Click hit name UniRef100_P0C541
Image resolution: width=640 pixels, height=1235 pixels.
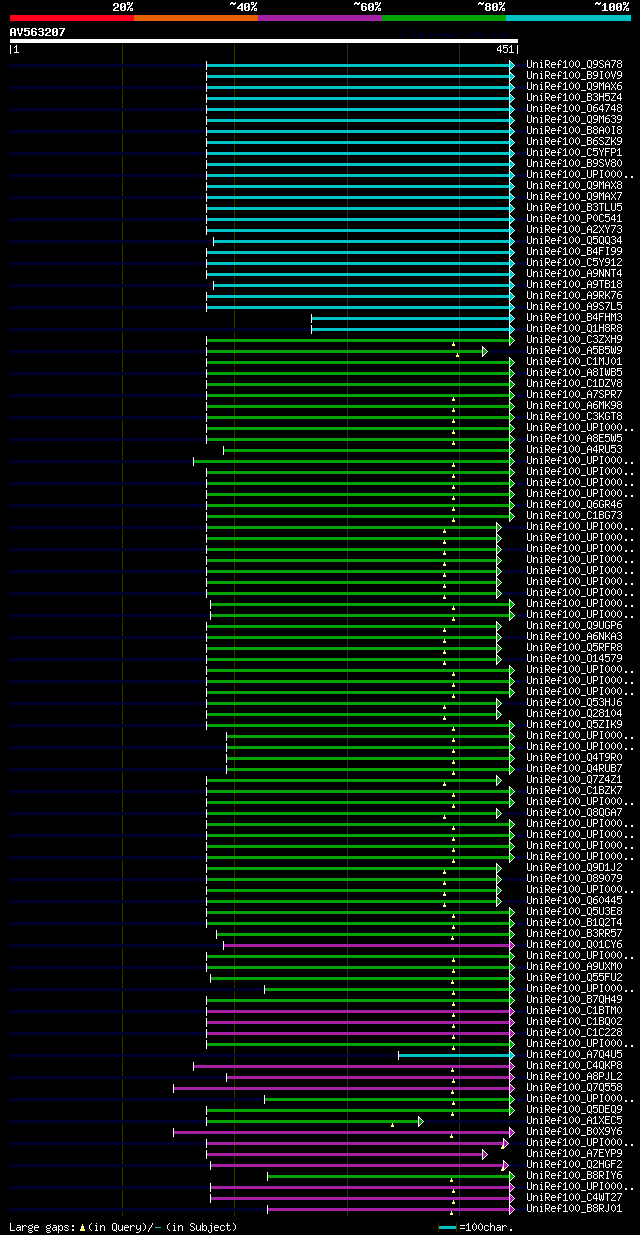click(574, 219)
